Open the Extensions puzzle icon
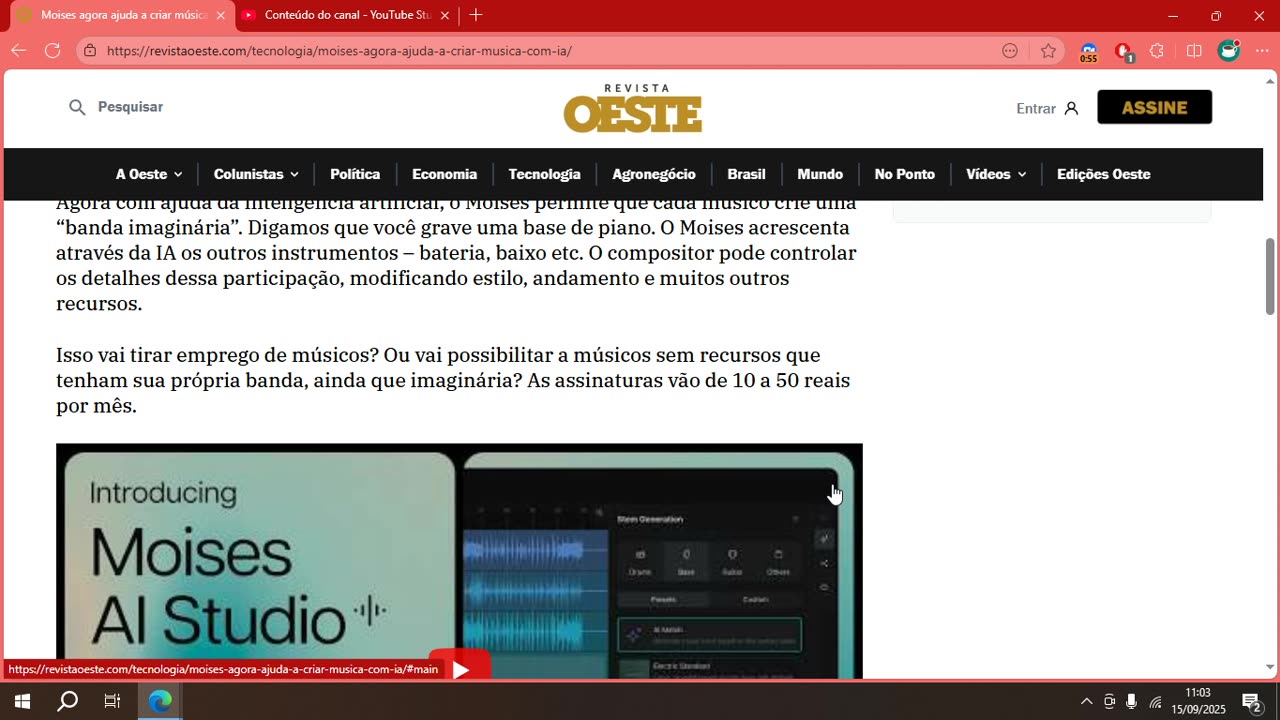1280x720 pixels. click(x=1157, y=51)
